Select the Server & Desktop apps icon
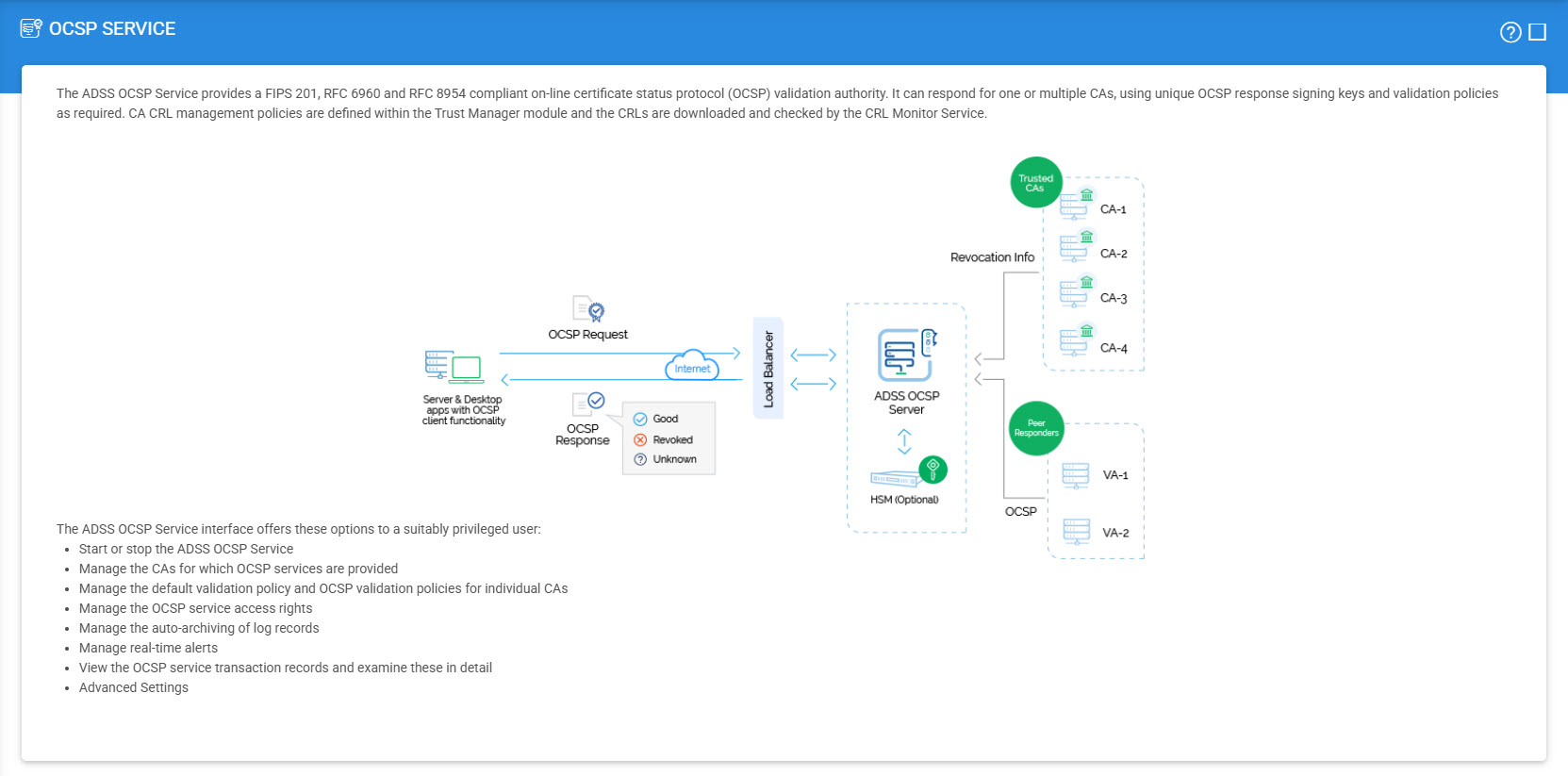The height and width of the screenshot is (776, 1568). pos(454,366)
